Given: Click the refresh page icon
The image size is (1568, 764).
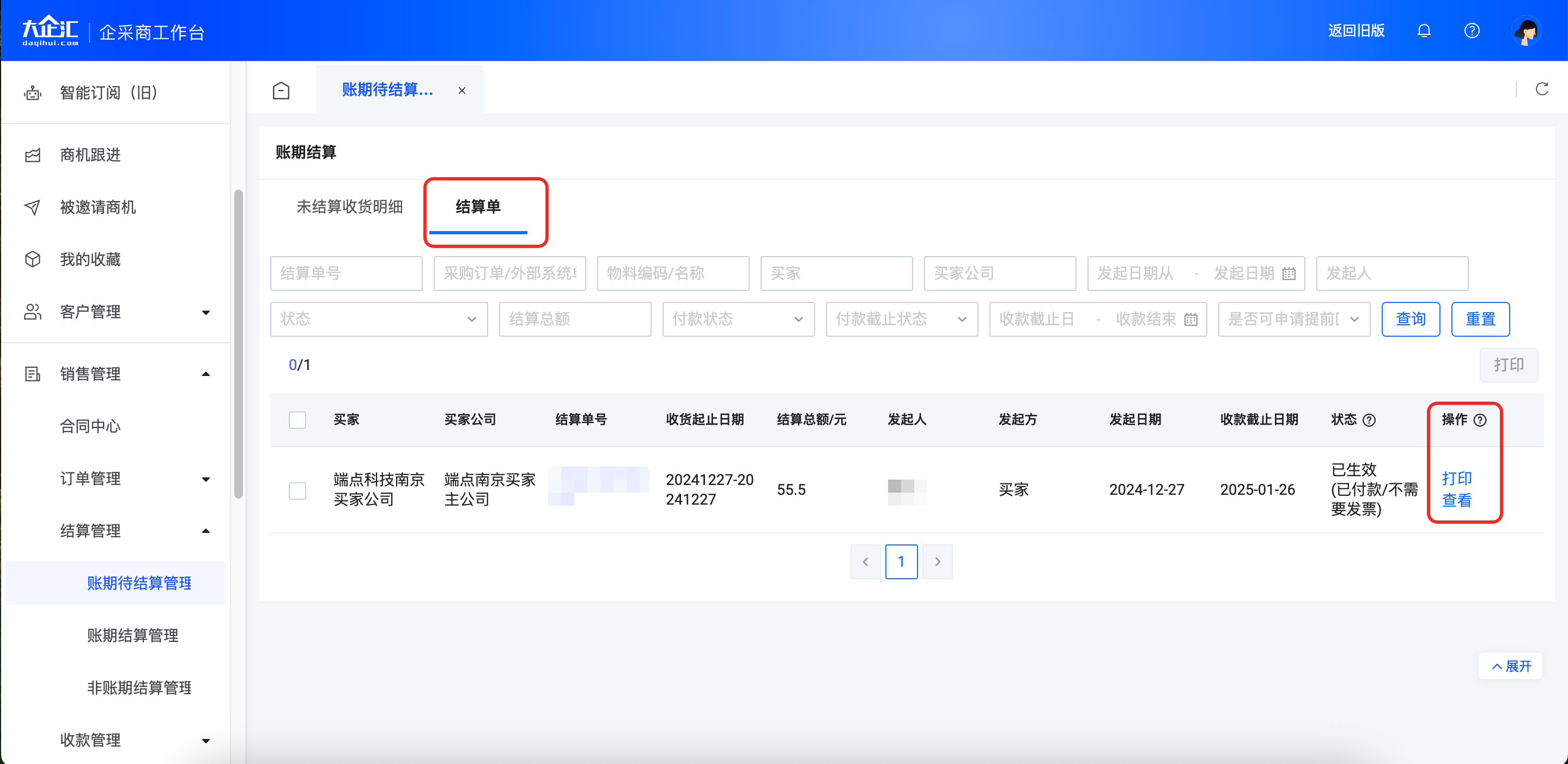Looking at the screenshot, I should tap(1541, 89).
